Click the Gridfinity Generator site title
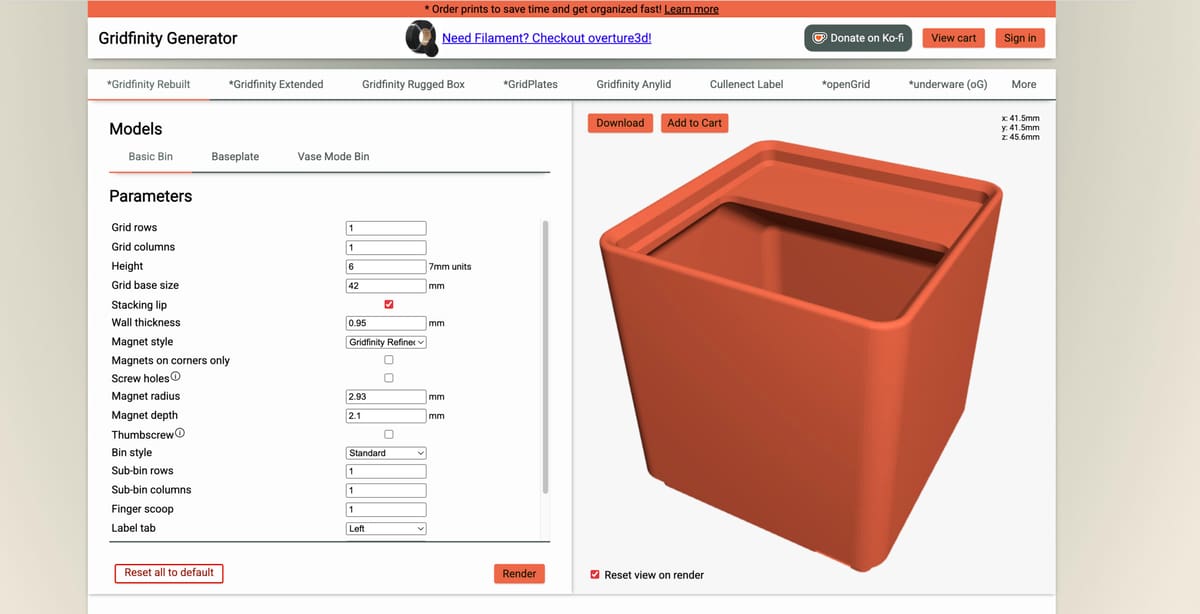Screen dimensions: 1200x614 click(168, 38)
